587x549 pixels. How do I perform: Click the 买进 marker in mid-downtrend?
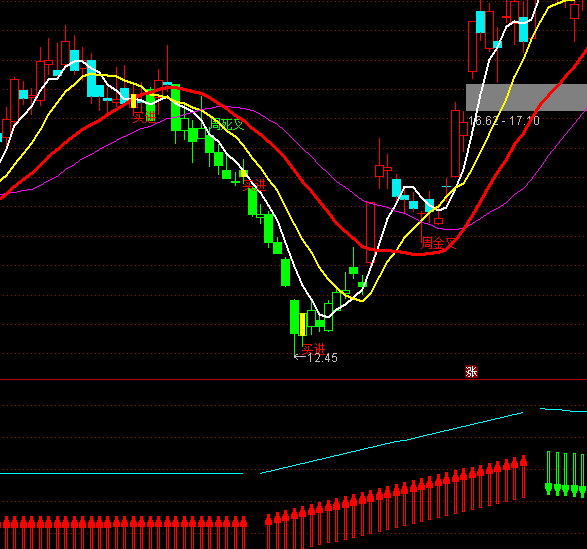[255, 185]
